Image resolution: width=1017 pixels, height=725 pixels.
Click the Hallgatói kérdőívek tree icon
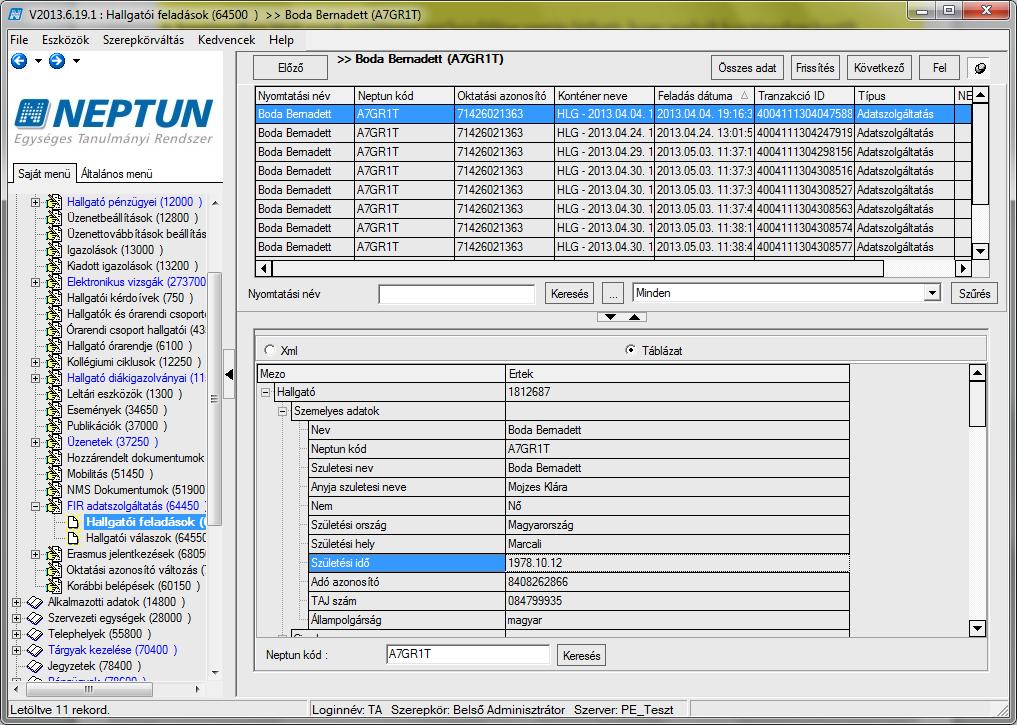tap(54, 298)
